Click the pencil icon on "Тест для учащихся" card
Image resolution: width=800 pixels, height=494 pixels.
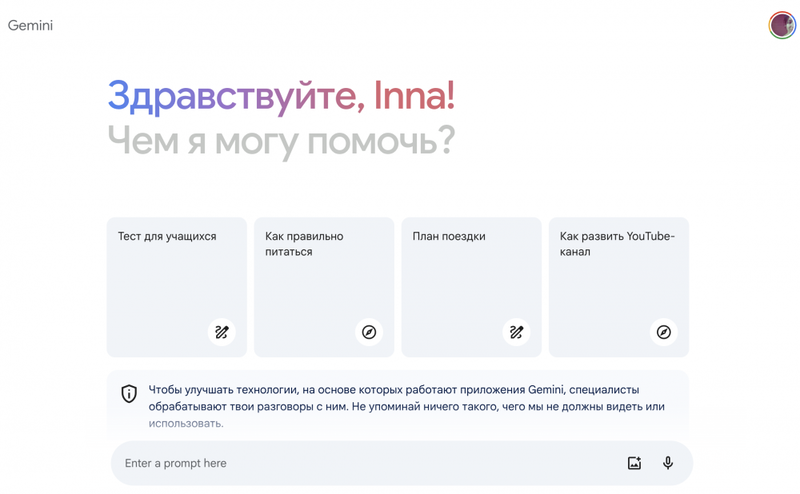click(221, 332)
